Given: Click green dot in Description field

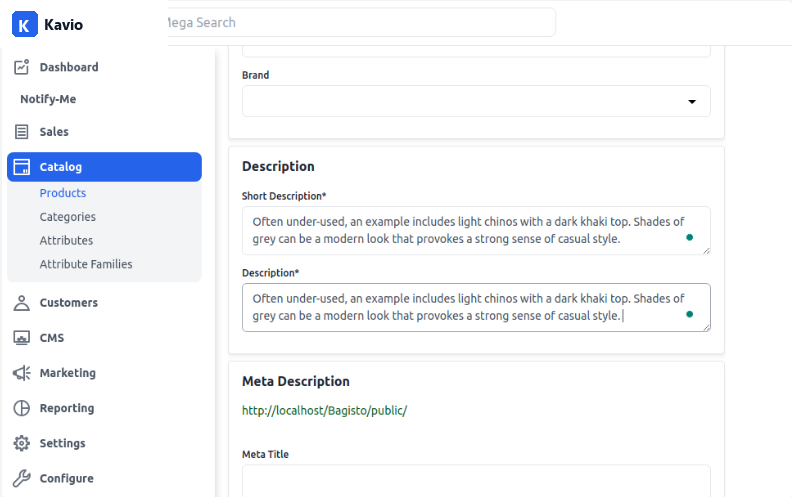Looking at the screenshot, I should pos(689,314).
